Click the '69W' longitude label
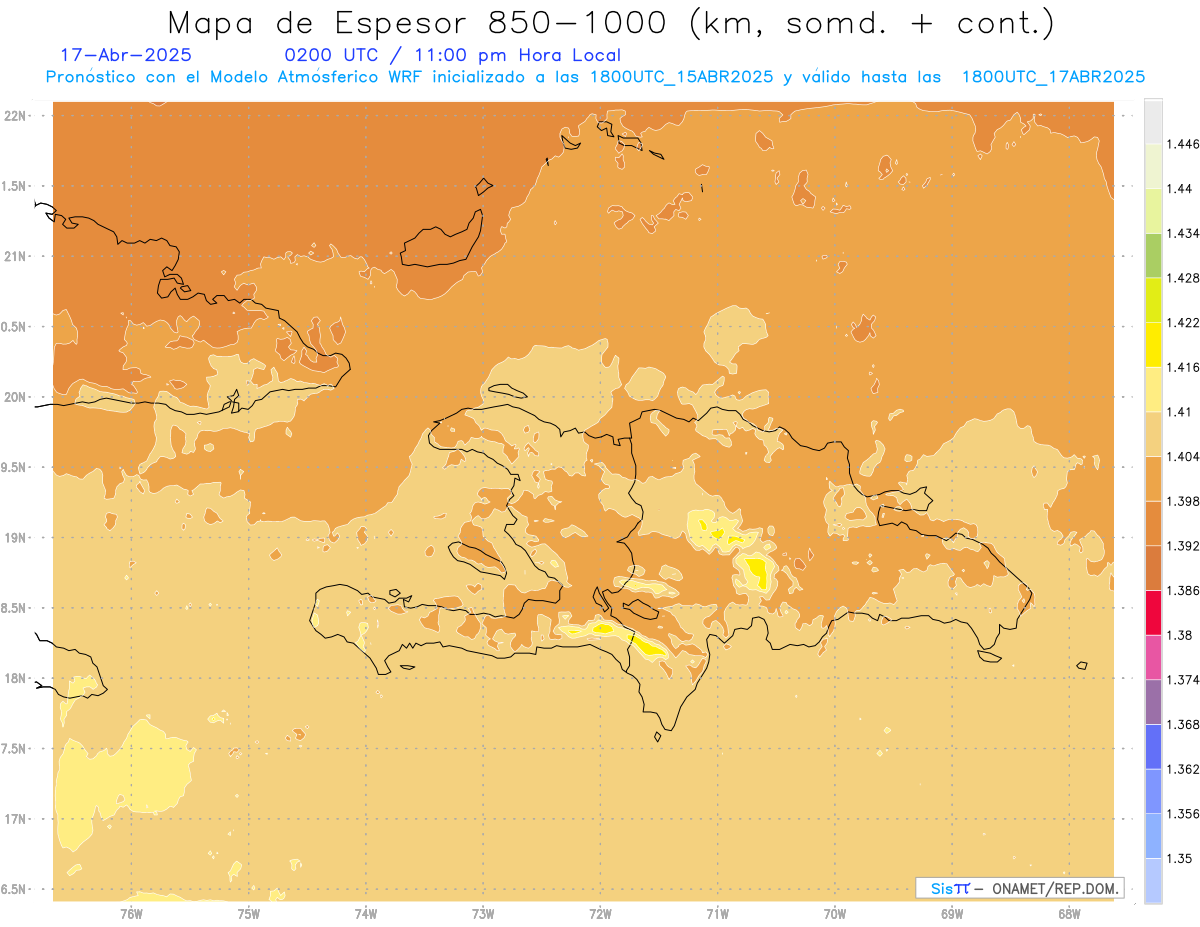 [x=952, y=914]
